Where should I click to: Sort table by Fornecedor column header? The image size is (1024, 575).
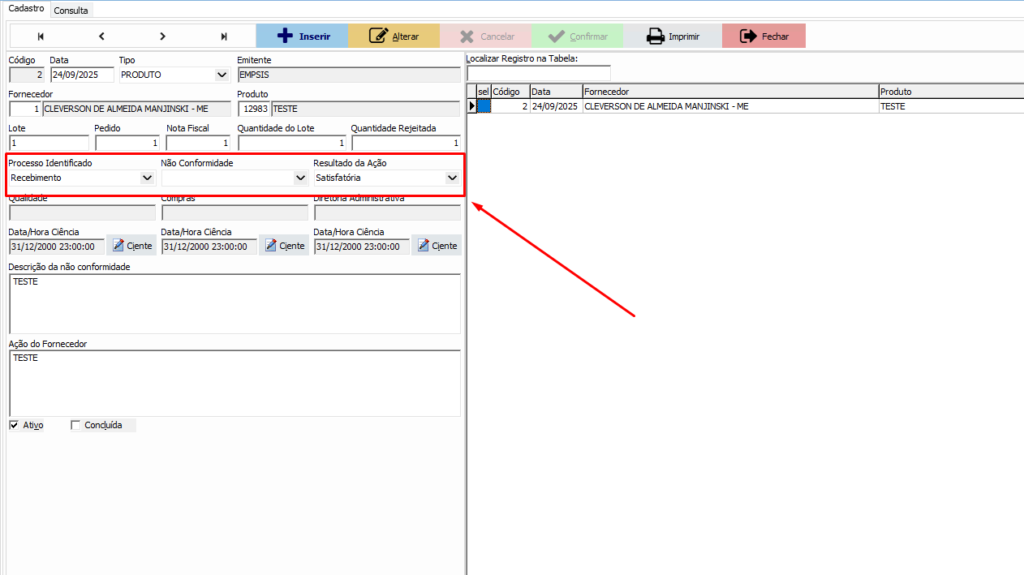tap(729, 92)
